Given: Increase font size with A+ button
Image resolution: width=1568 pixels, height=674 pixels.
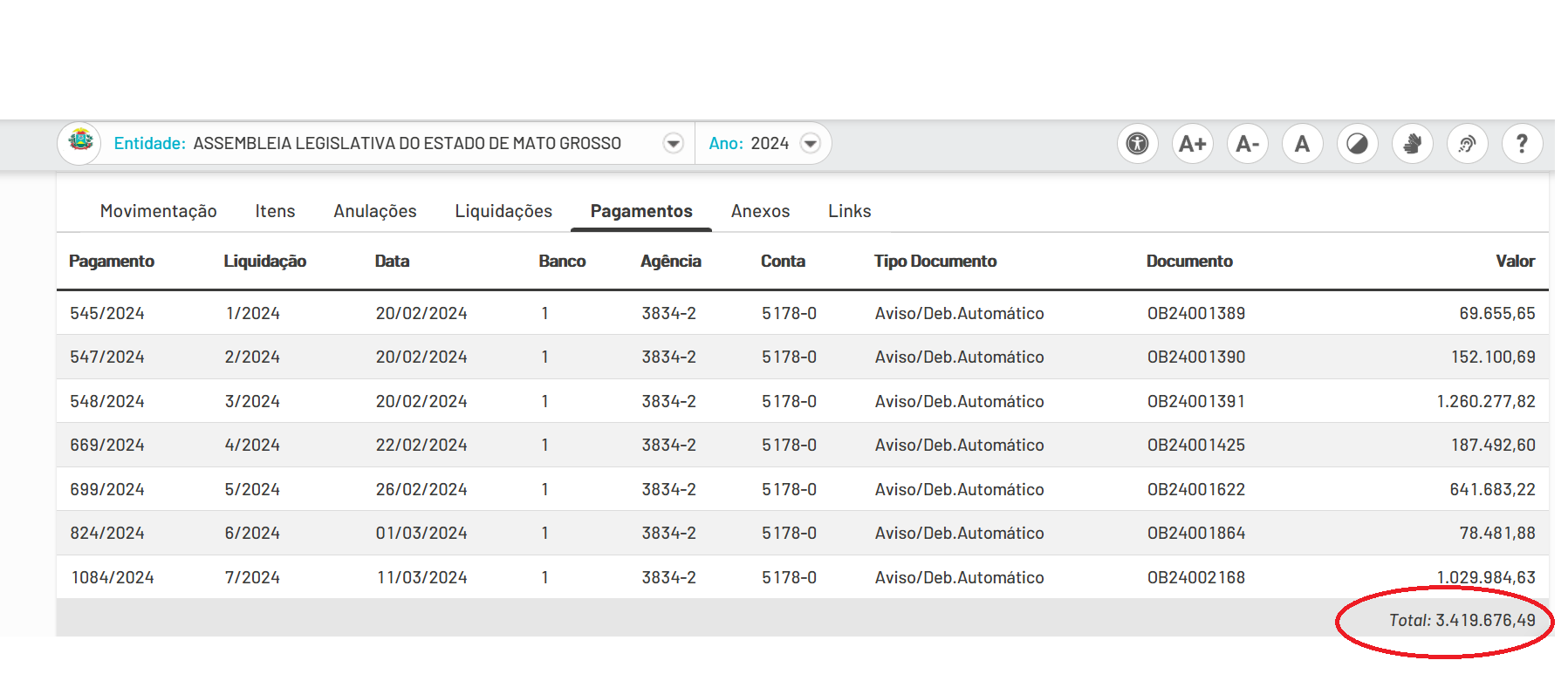Looking at the screenshot, I should 1192,144.
